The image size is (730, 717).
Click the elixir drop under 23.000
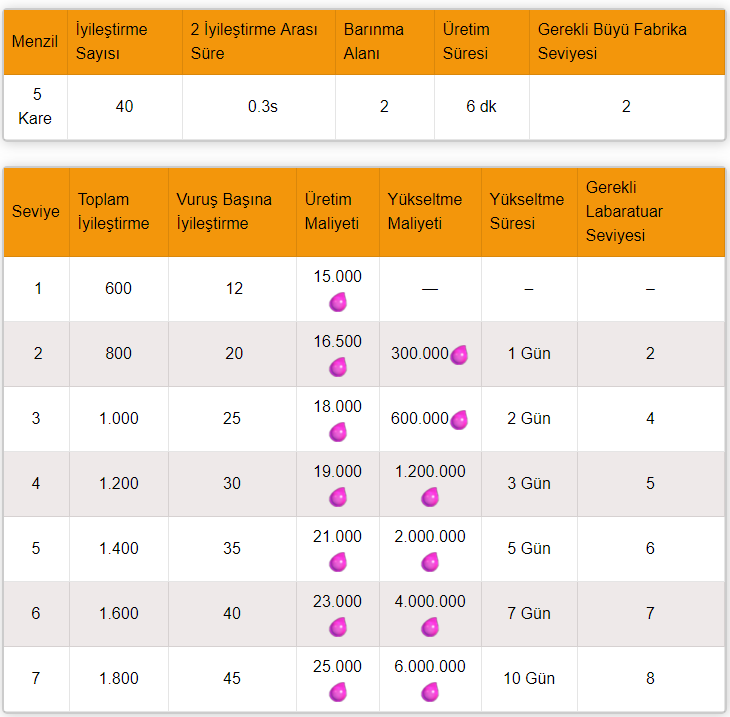pyautogui.click(x=338, y=627)
